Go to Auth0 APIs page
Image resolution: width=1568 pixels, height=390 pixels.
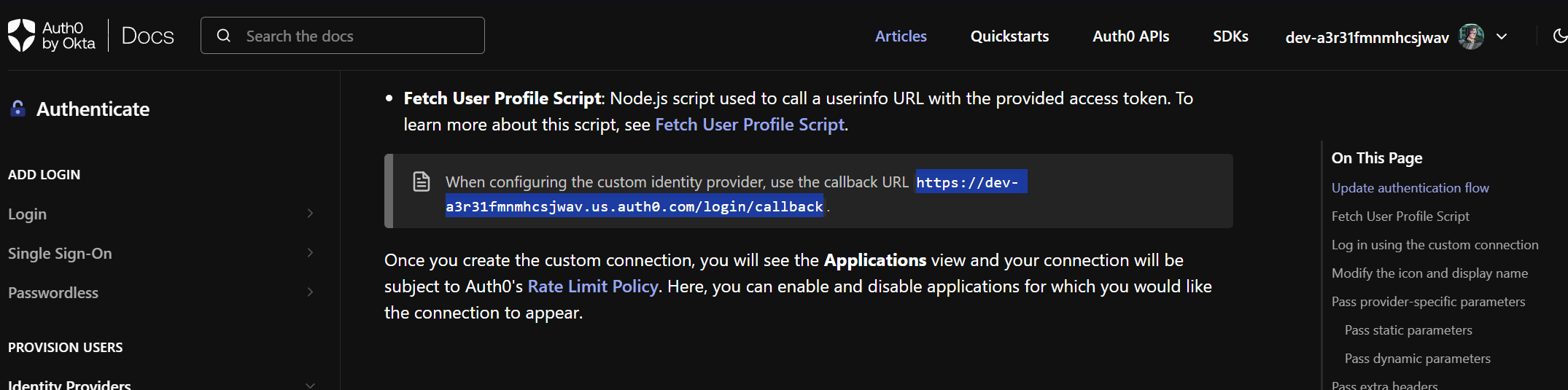[1130, 36]
